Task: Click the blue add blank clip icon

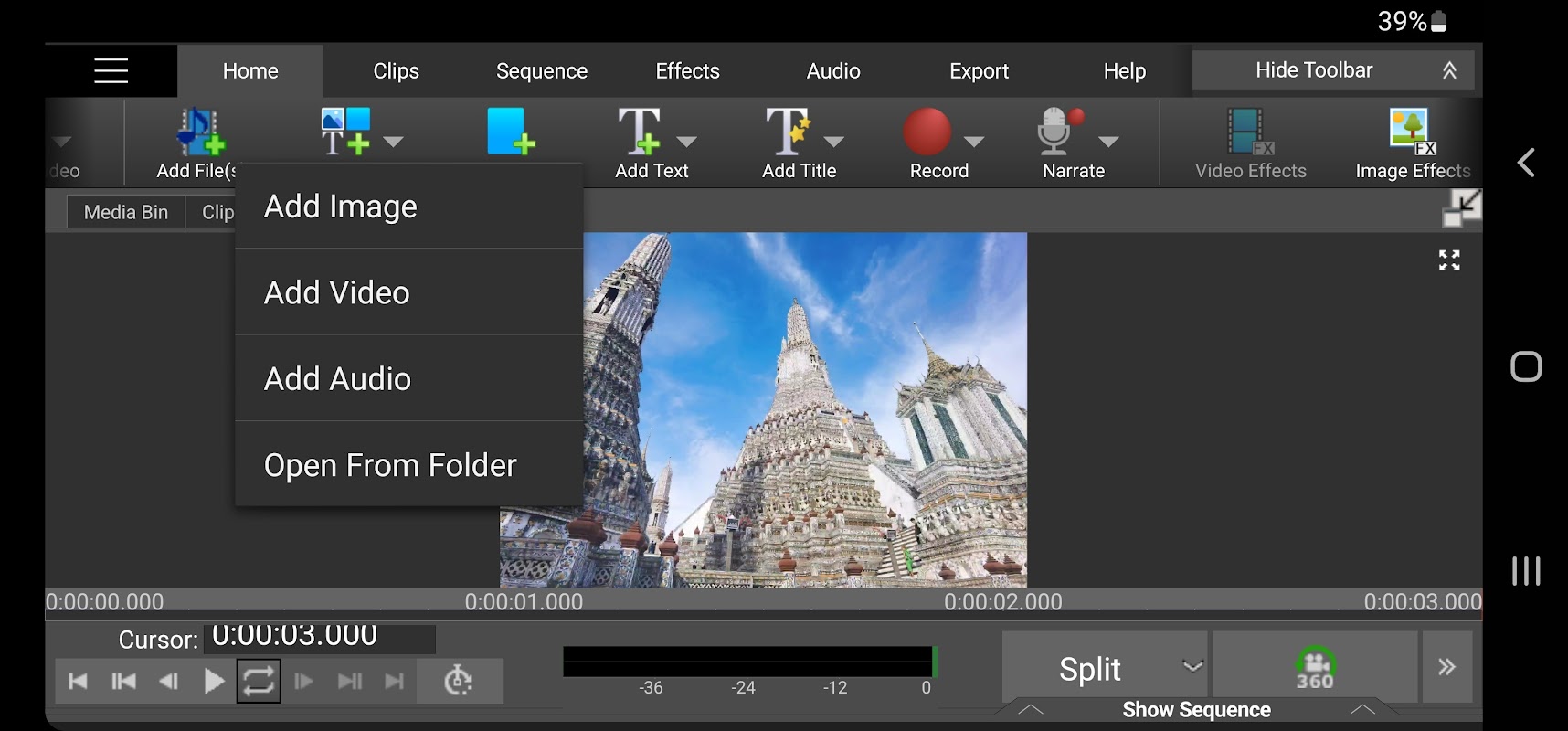Action: pos(511,131)
